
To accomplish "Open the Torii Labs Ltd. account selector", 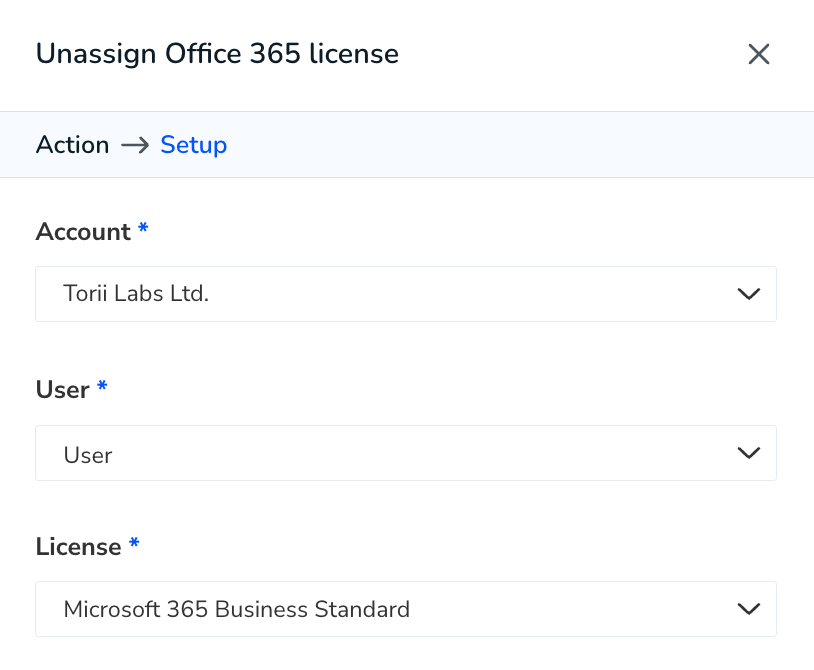I will click(x=406, y=294).
